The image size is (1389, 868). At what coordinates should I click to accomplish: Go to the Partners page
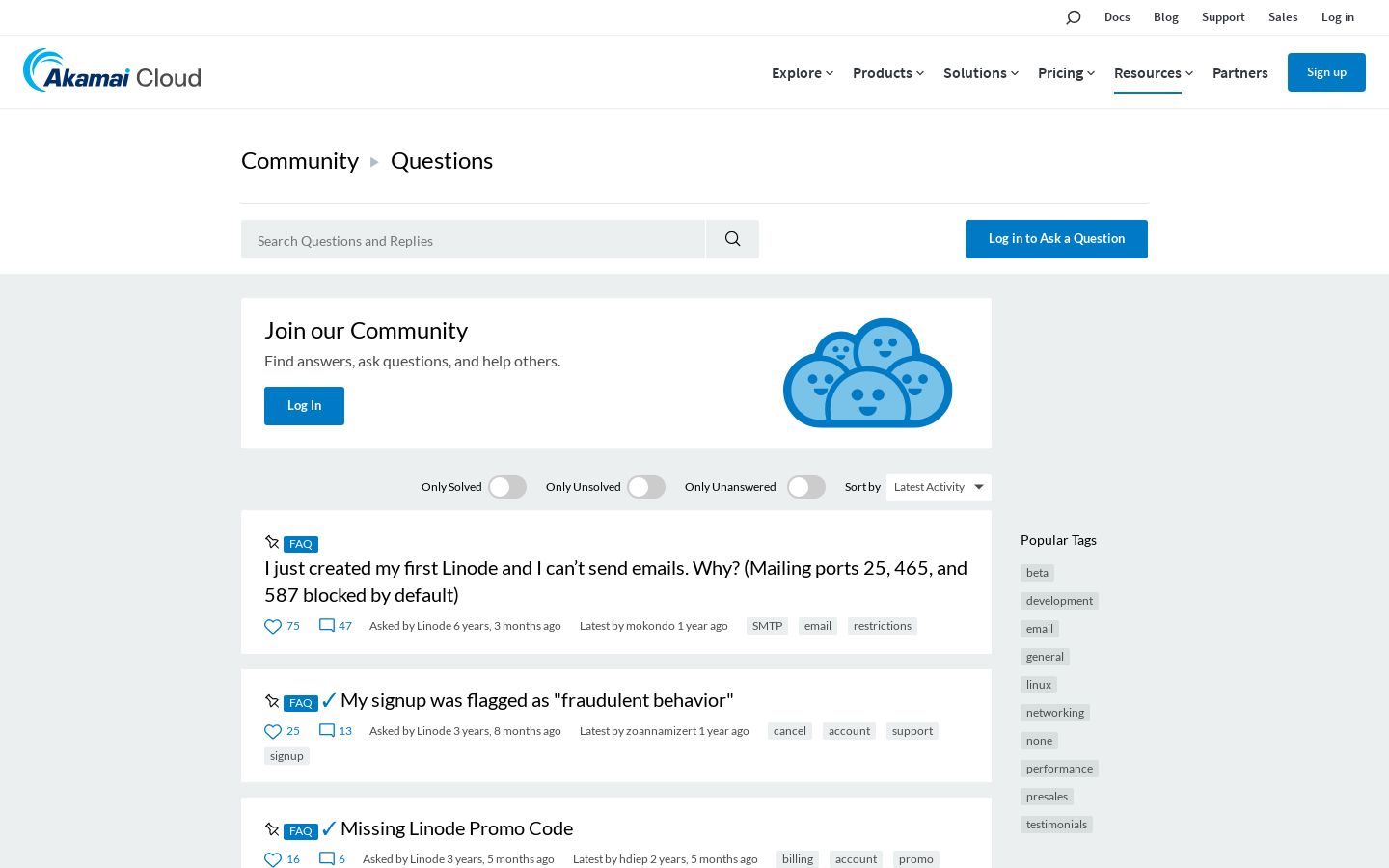point(1240,73)
